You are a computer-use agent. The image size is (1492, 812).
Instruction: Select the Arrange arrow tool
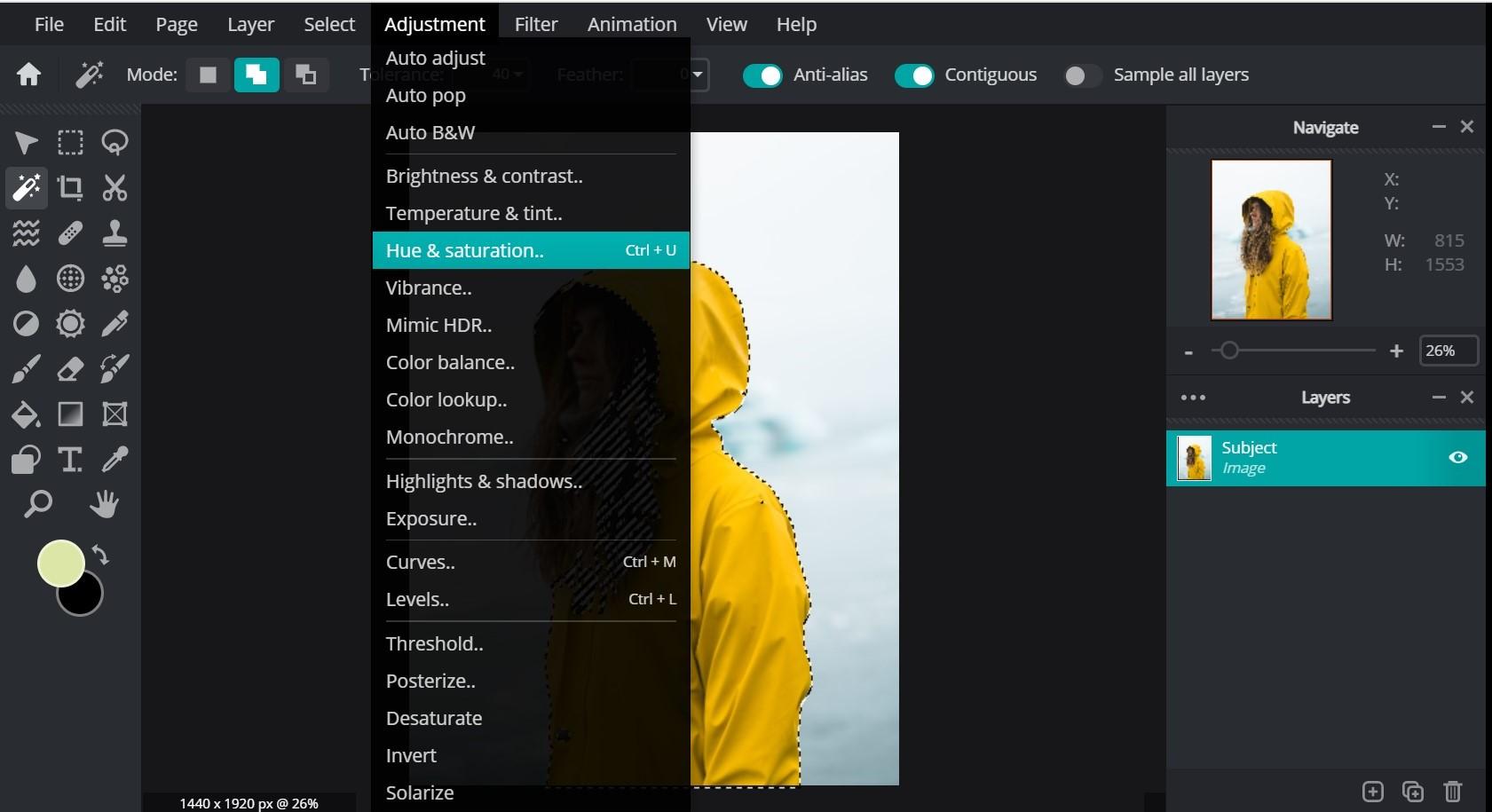[x=26, y=143]
